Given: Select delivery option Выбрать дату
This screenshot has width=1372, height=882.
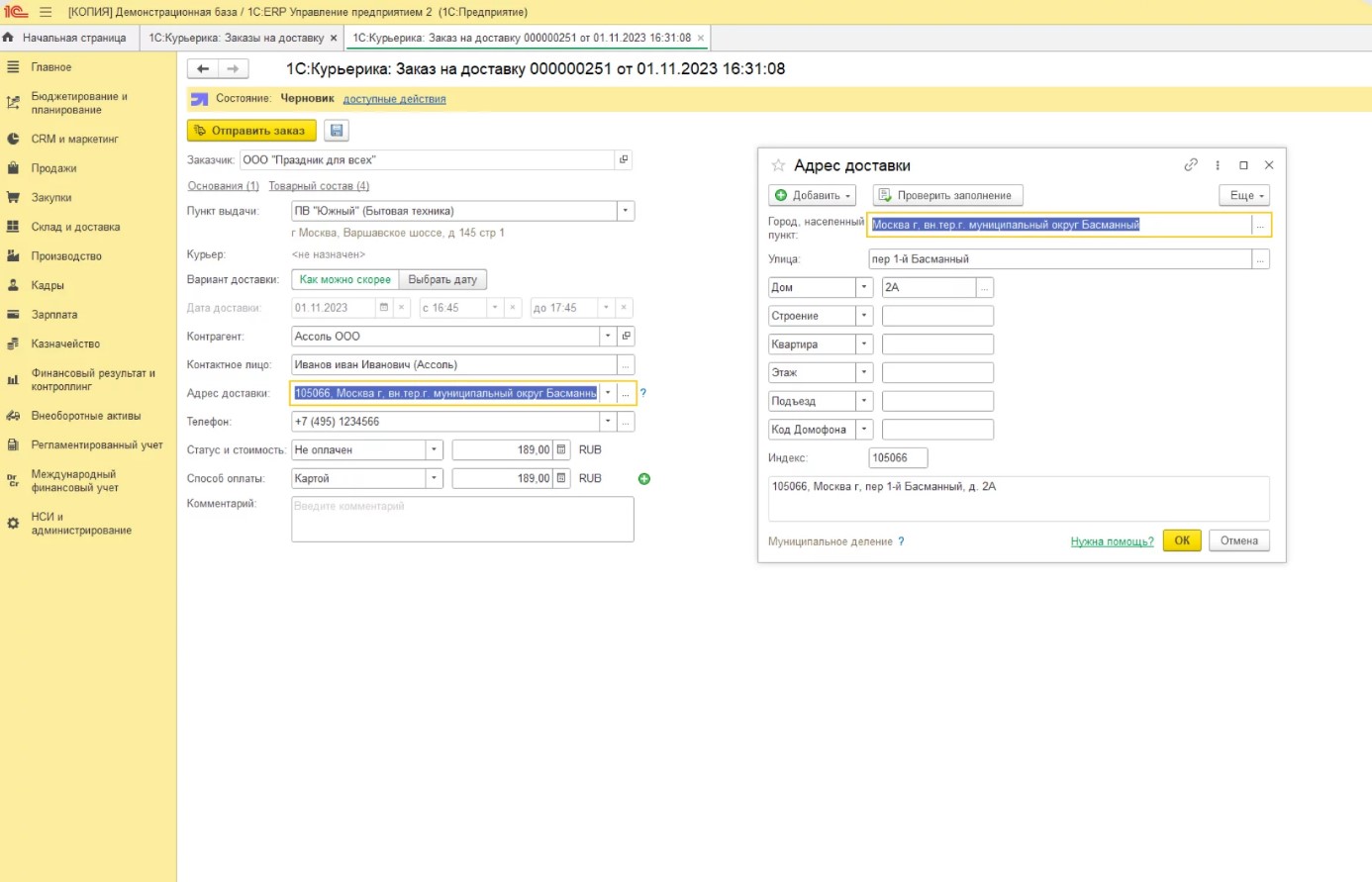Looking at the screenshot, I should point(442,280).
